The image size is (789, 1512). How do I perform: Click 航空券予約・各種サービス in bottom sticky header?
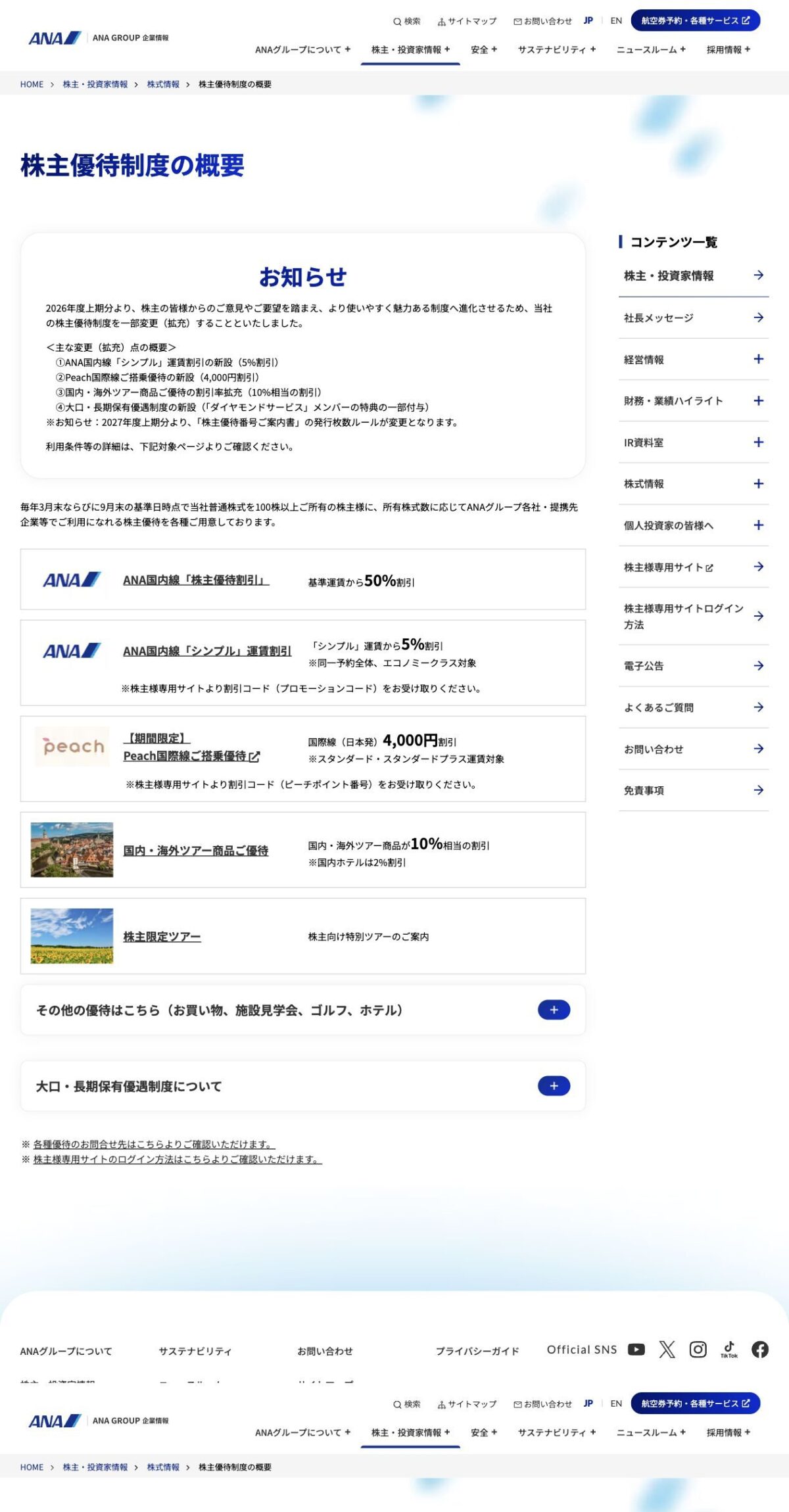tap(696, 1404)
